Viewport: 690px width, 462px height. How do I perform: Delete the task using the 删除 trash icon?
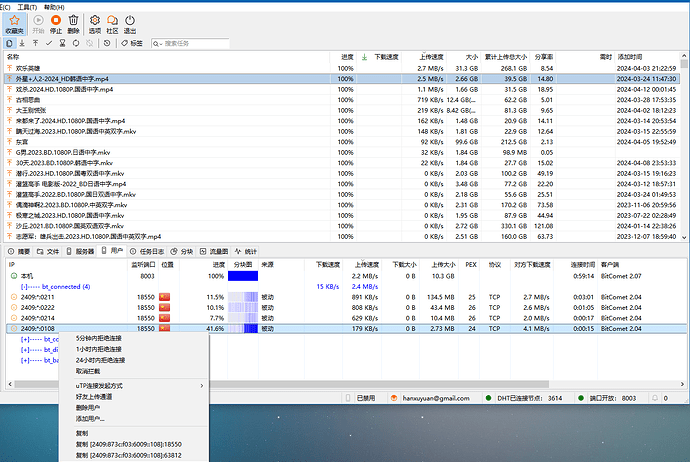[x=73, y=24]
